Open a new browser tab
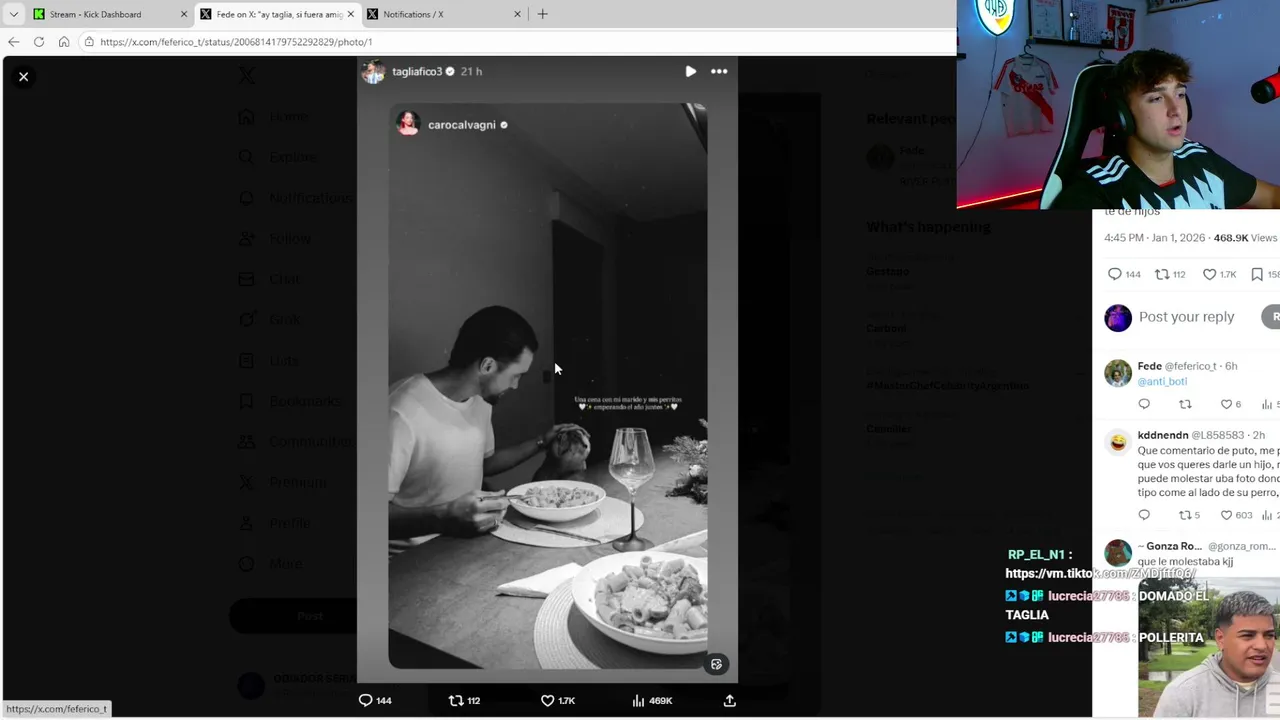The height and width of the screenshot is (720, 1280). point(542,14)
